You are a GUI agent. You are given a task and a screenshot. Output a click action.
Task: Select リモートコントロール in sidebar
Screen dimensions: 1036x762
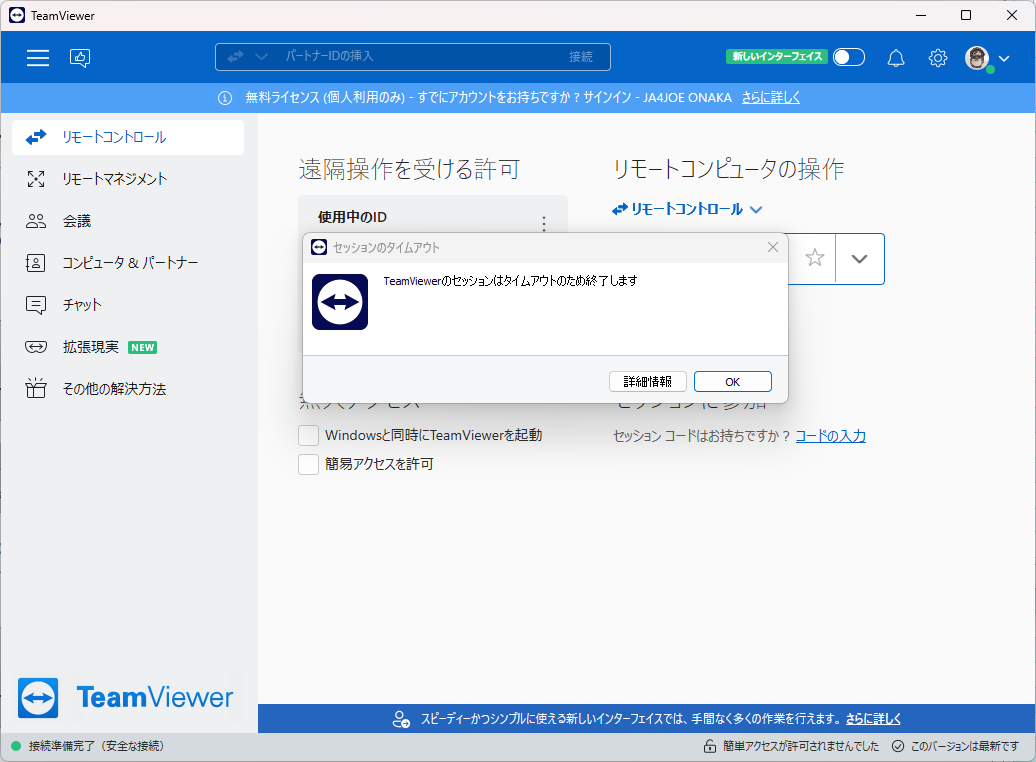click(x=128, y=137)
